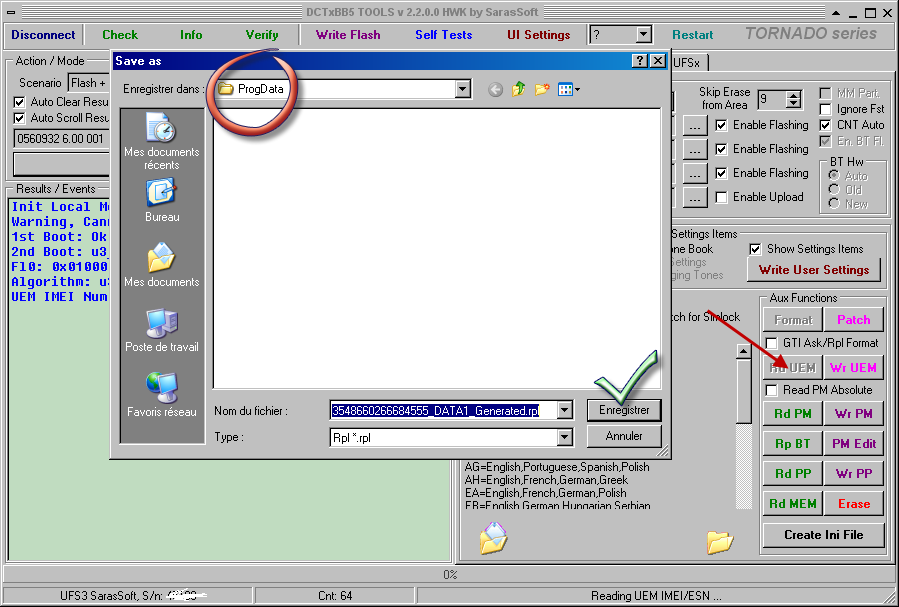Expand the Nom du fichier dropdown
Screen dimensions: 899x607
coord(565,410)
